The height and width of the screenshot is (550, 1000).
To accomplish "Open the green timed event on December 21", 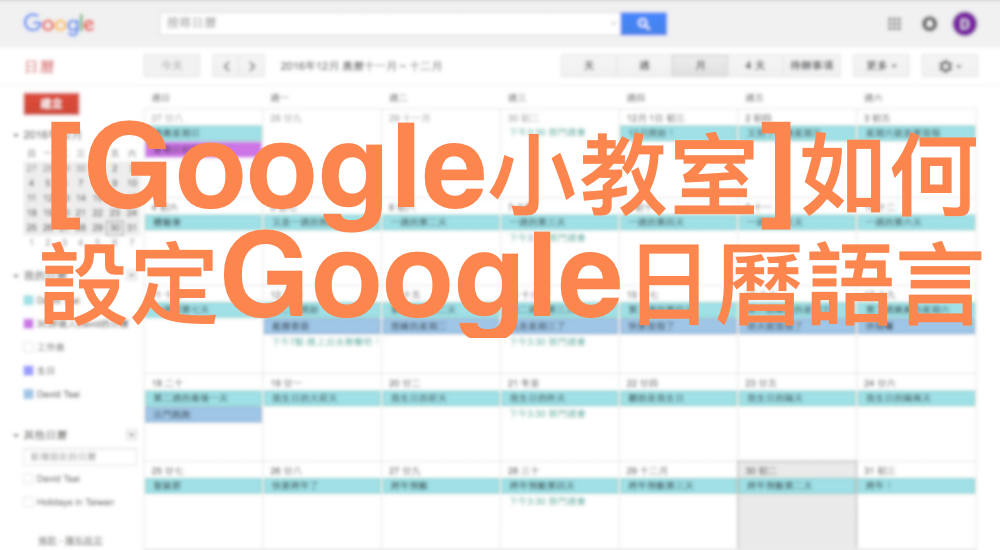I will click(547, 413).
